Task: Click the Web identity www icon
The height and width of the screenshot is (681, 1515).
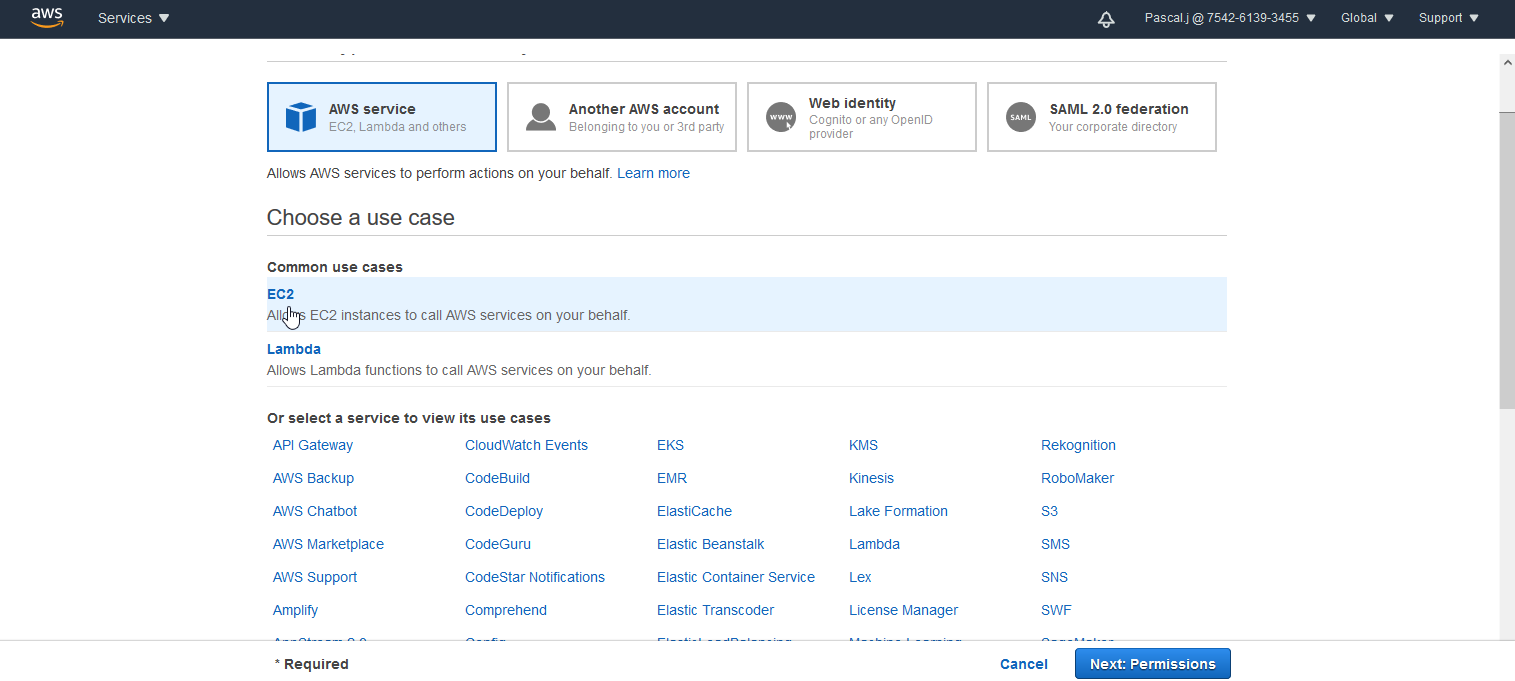Action: [x=781, y=117]
